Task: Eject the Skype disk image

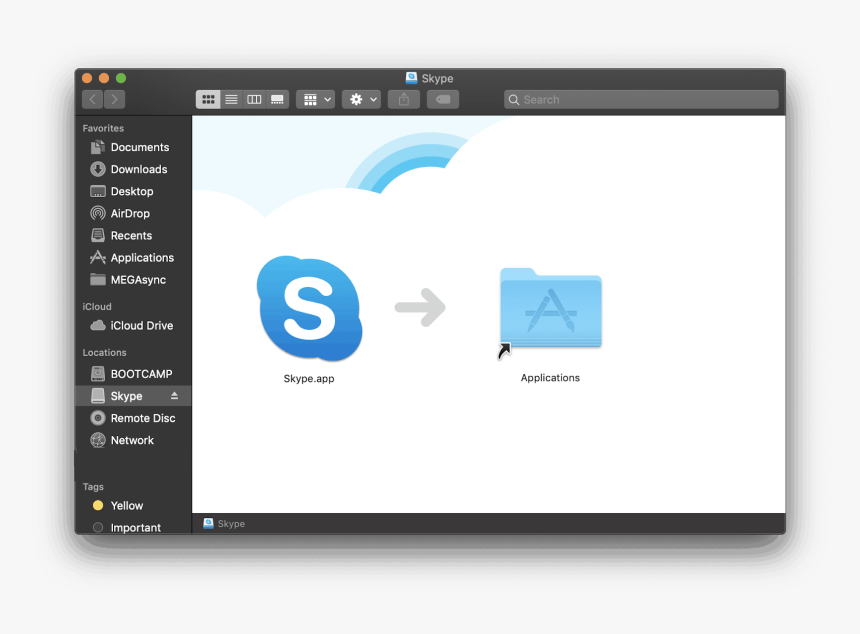Action: click(x=174, y=395)
